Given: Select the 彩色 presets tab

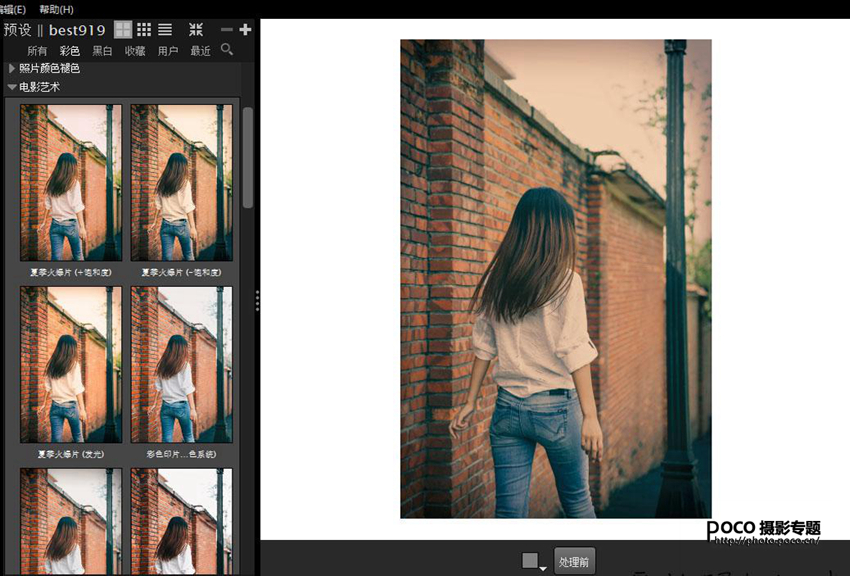Looking at the screenshot, I should click(69, 51).
